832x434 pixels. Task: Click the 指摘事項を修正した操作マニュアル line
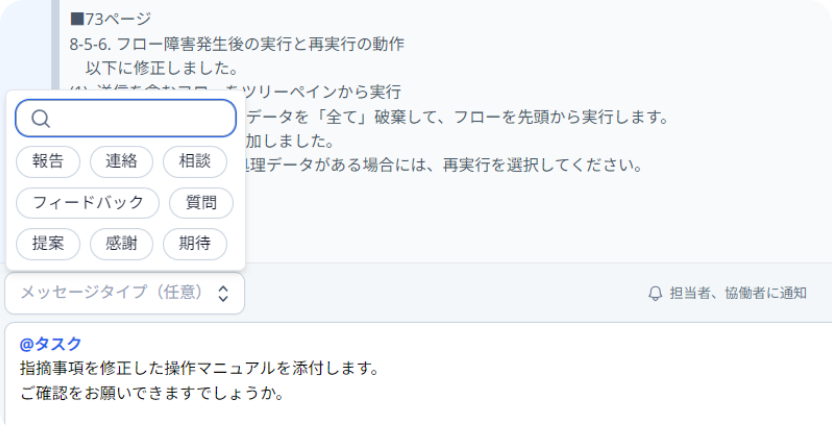click(200, 368)
